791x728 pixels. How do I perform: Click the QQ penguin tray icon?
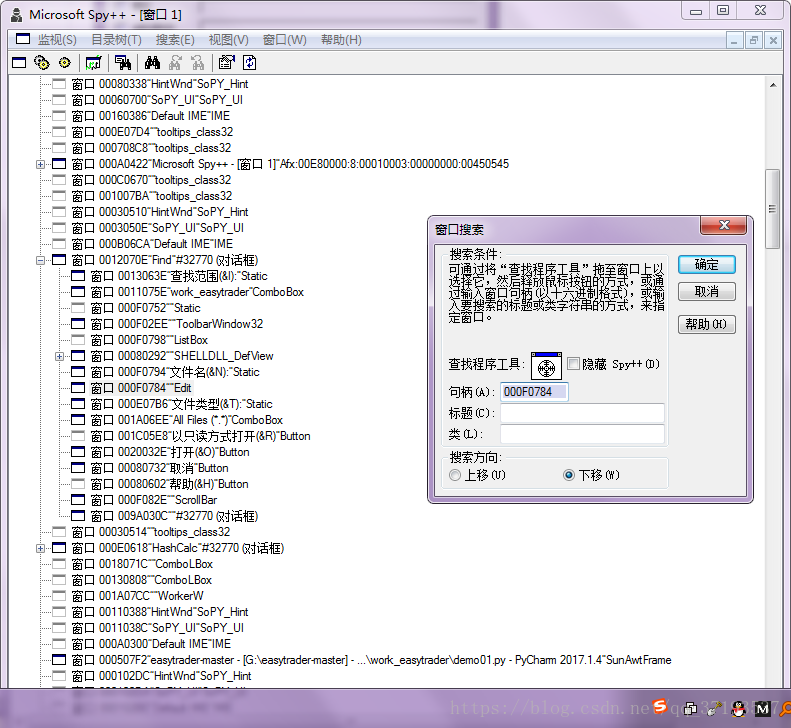739,709
